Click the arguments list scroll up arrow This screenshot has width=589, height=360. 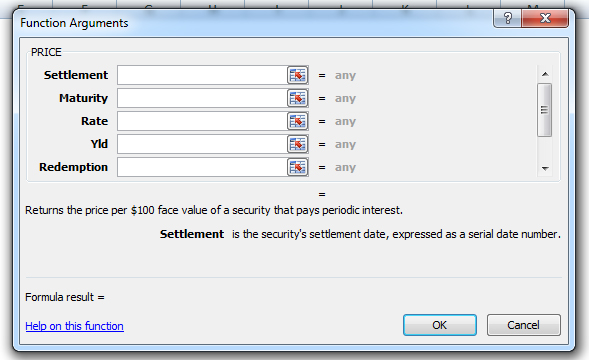point(545,74)
